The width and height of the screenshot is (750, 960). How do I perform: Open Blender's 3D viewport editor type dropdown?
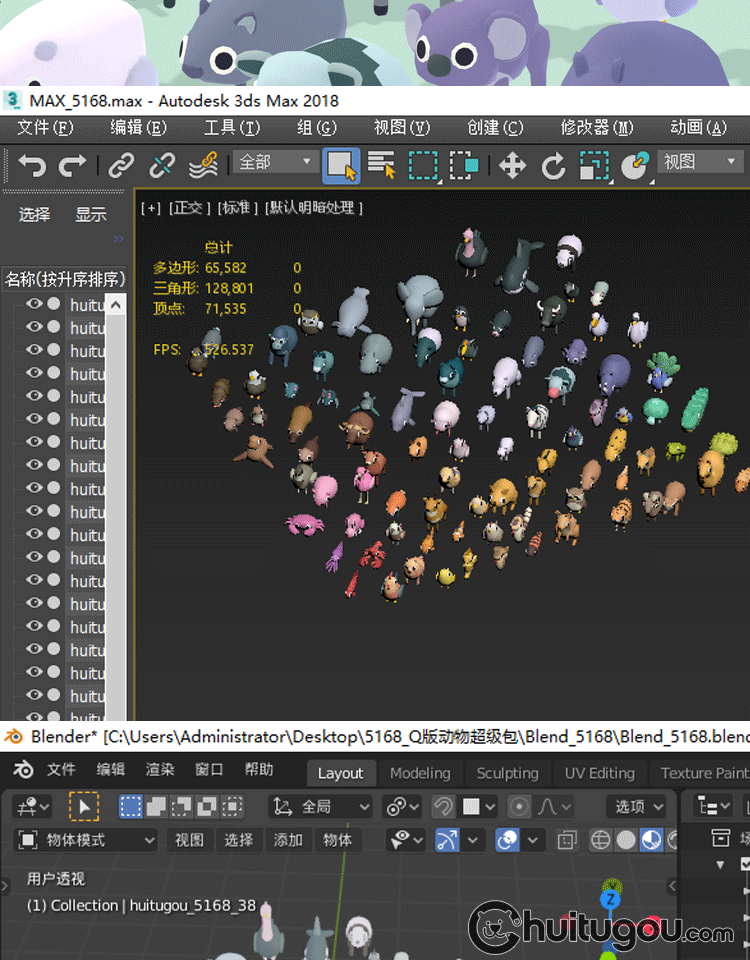click(x=34, y=807)
